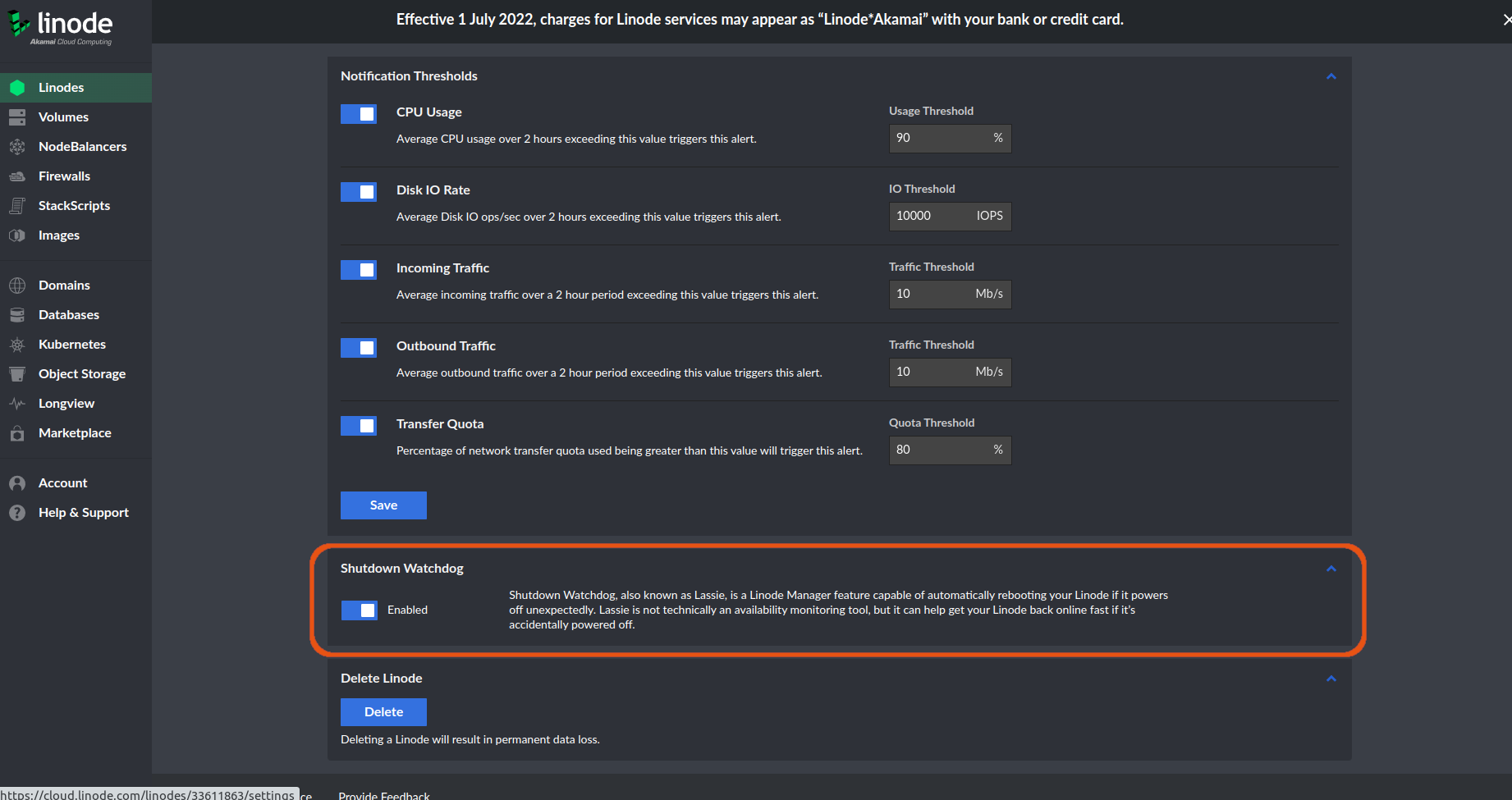Go to Images page
1512x800 pixels.
[76, 235]
